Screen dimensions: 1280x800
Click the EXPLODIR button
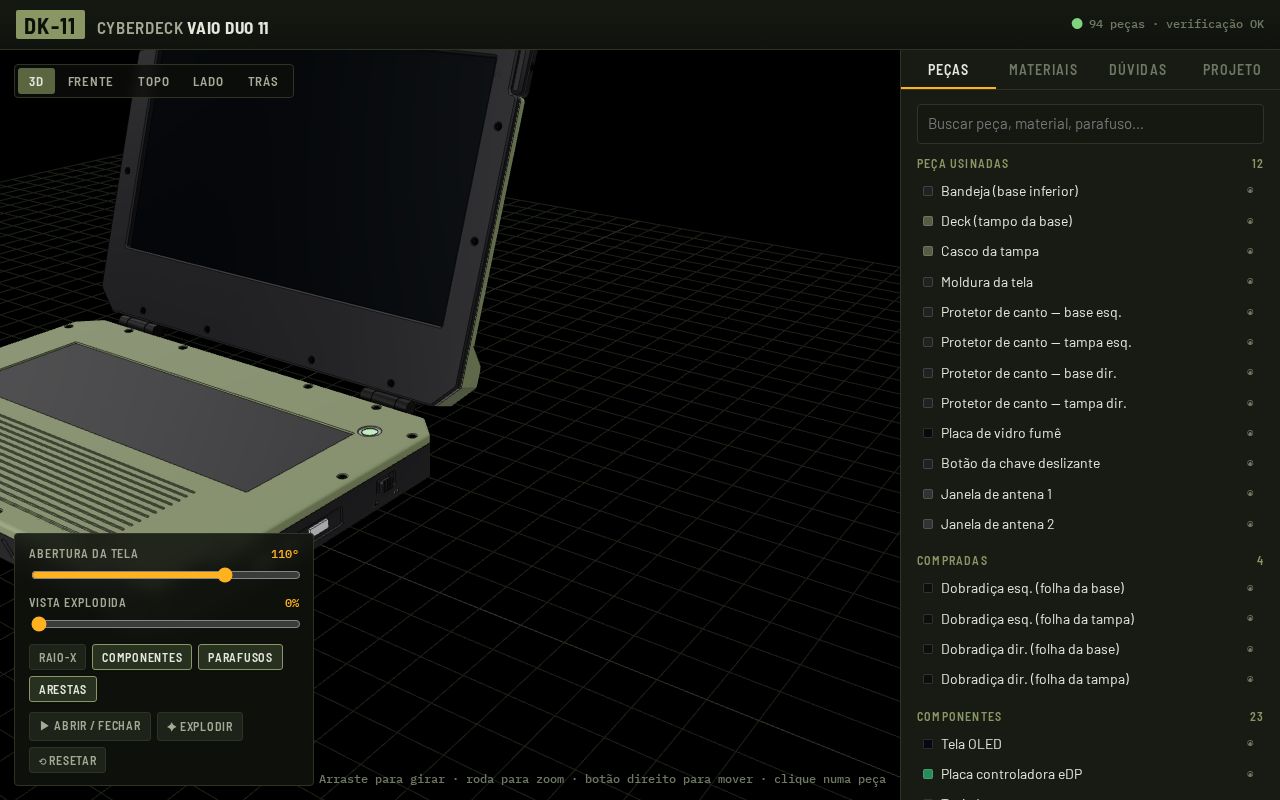pos(200,726)
